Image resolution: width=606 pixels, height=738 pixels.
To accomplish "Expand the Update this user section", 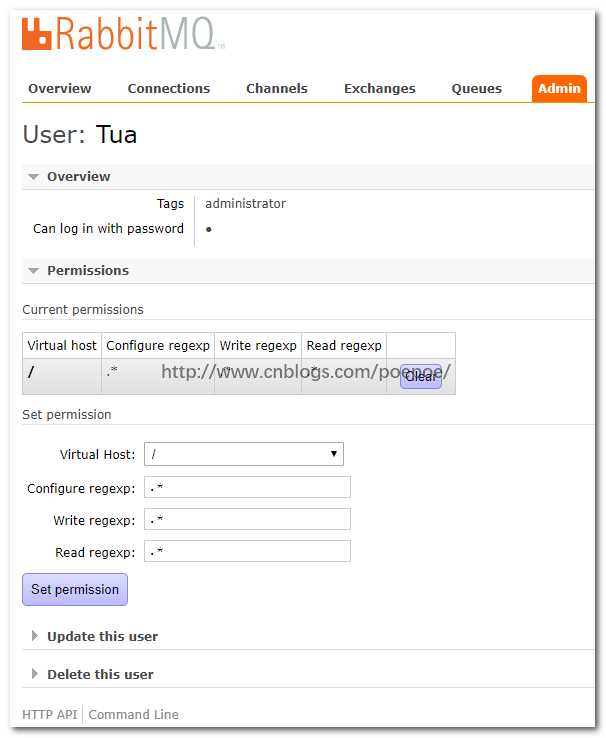I will coord(95,636).
